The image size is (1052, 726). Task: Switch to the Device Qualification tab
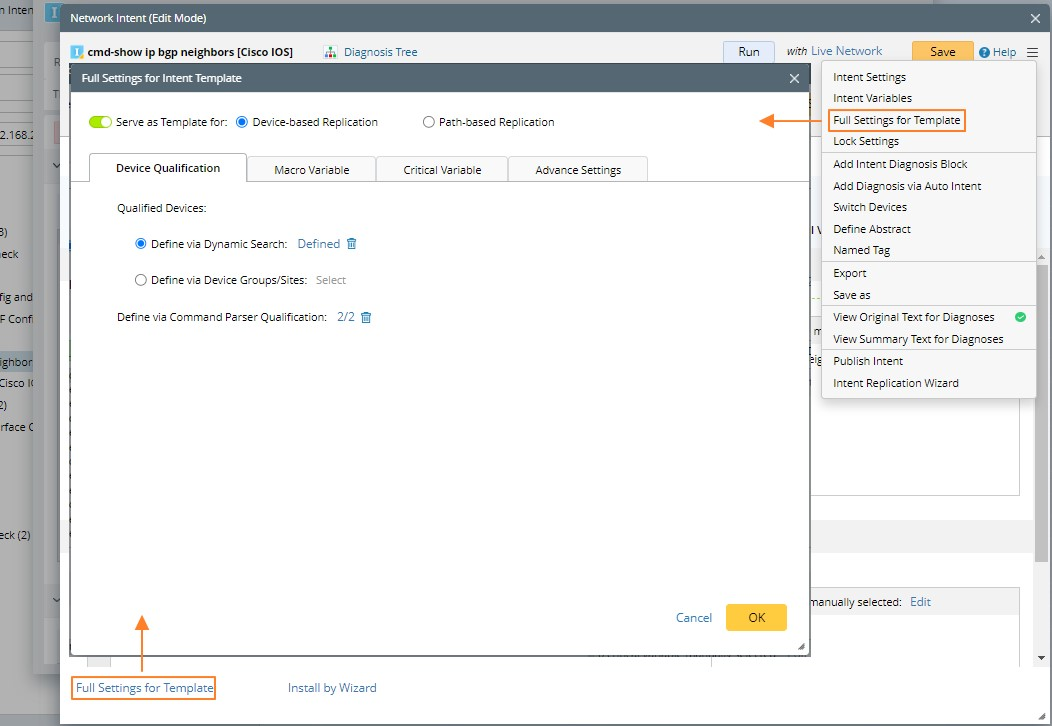[168, 168]
